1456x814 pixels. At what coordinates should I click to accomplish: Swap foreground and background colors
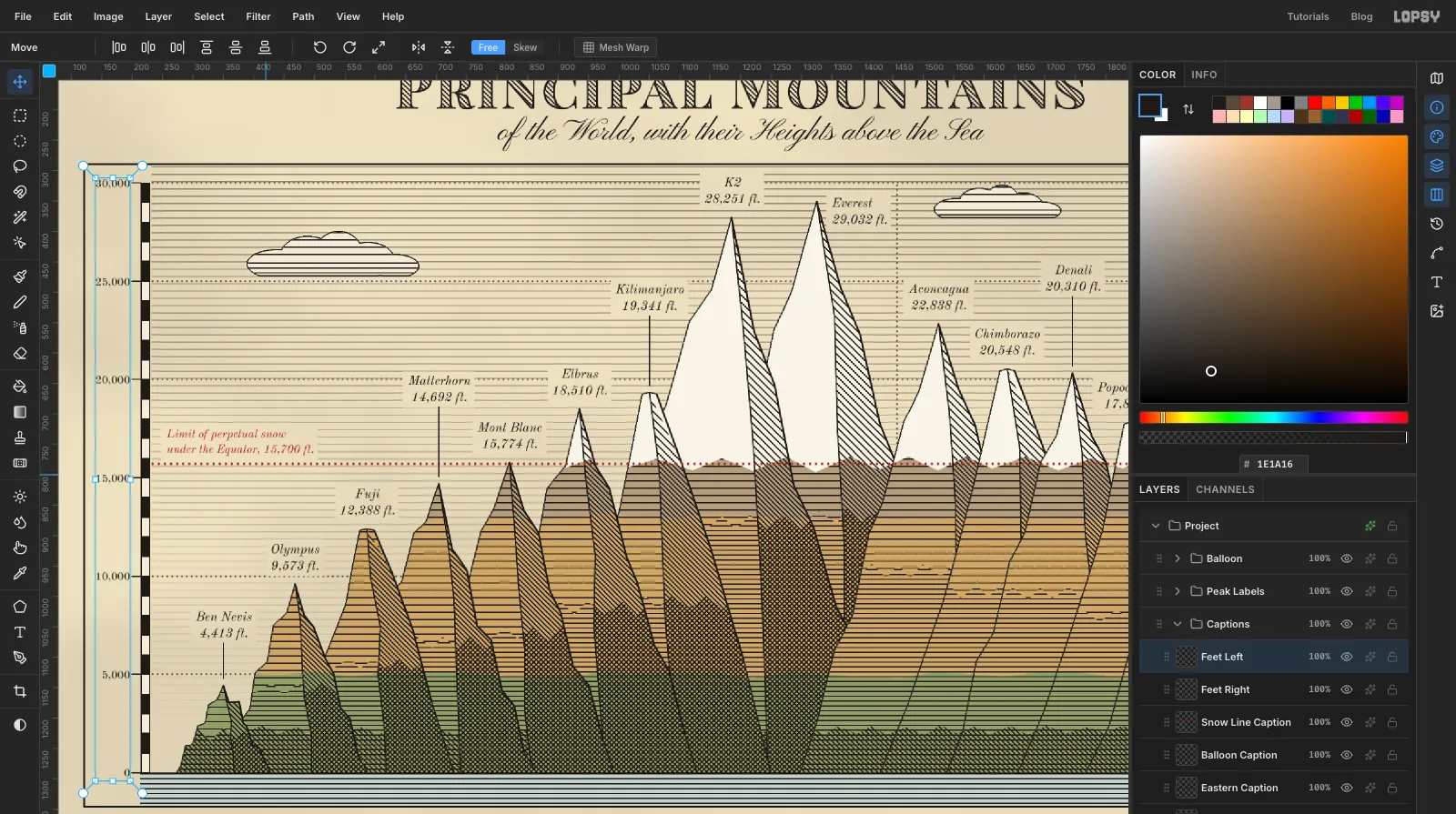click(1188, 109)
